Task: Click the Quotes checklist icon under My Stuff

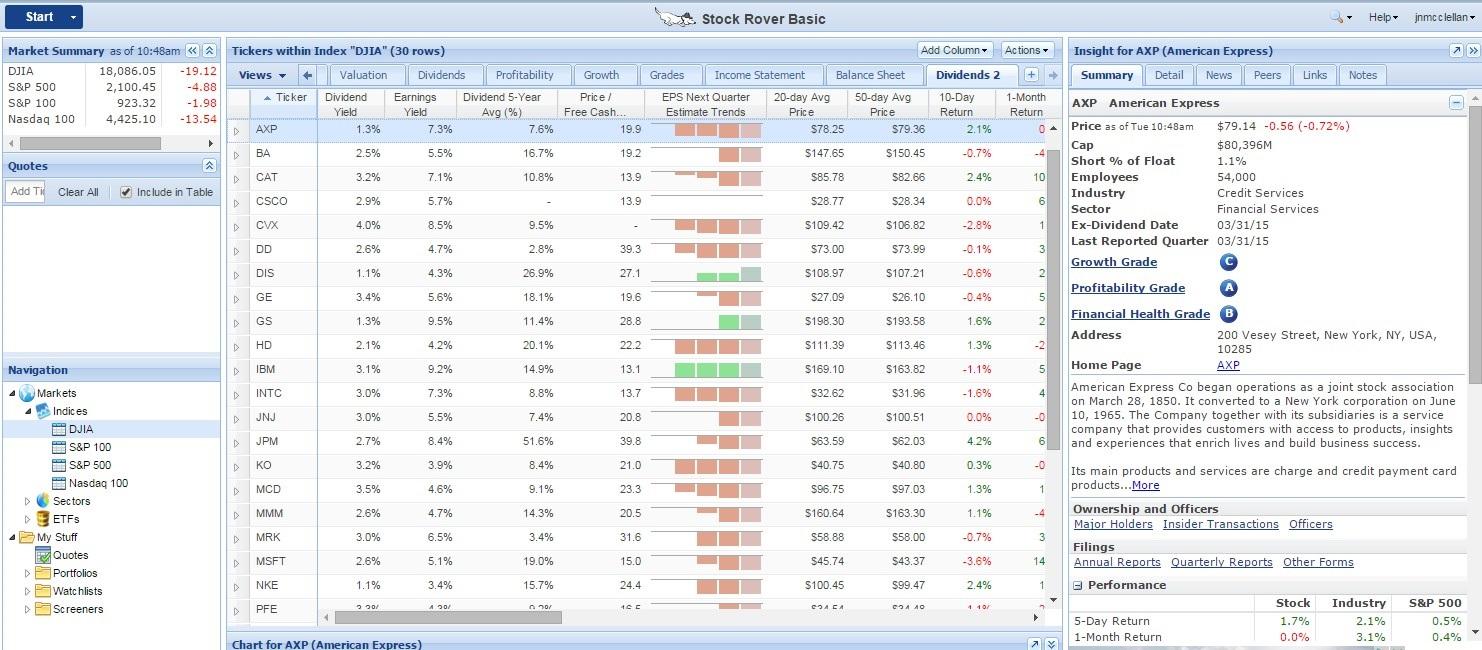Action: pyautogui.click(x=43, y=555)
